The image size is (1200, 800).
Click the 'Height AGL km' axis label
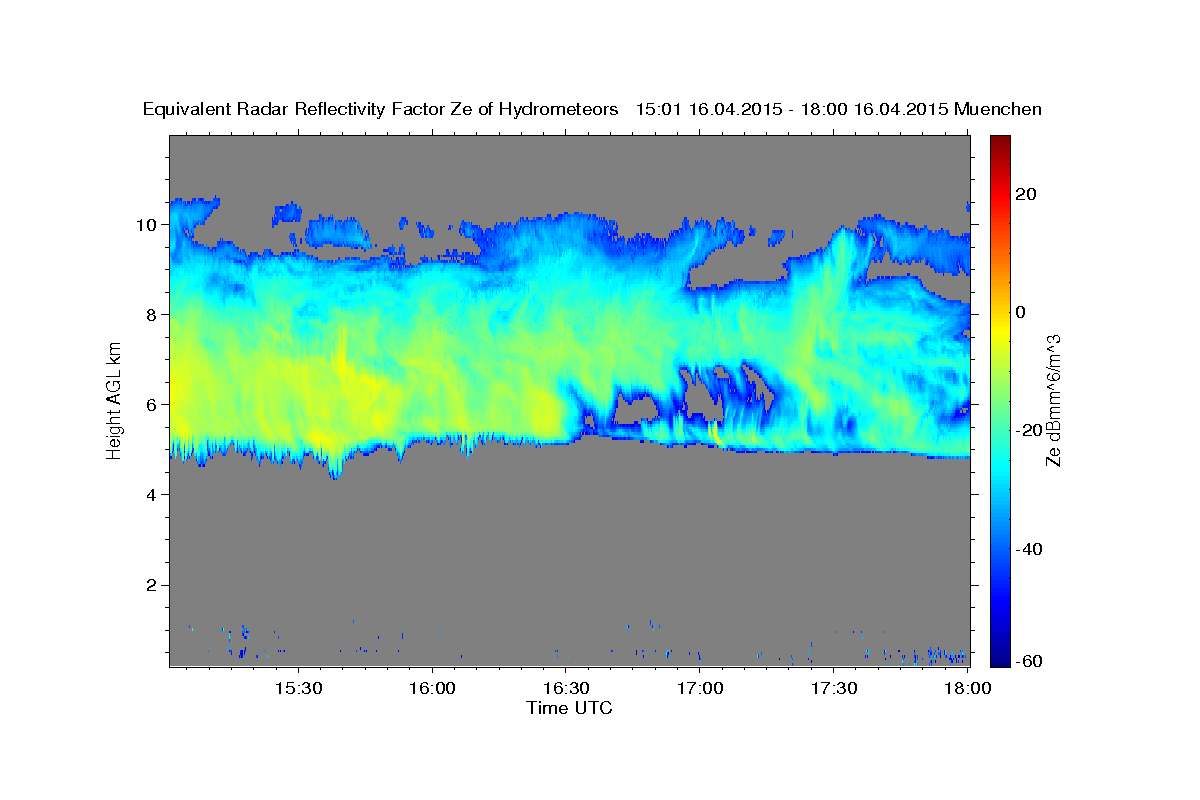tap(115, 400)
